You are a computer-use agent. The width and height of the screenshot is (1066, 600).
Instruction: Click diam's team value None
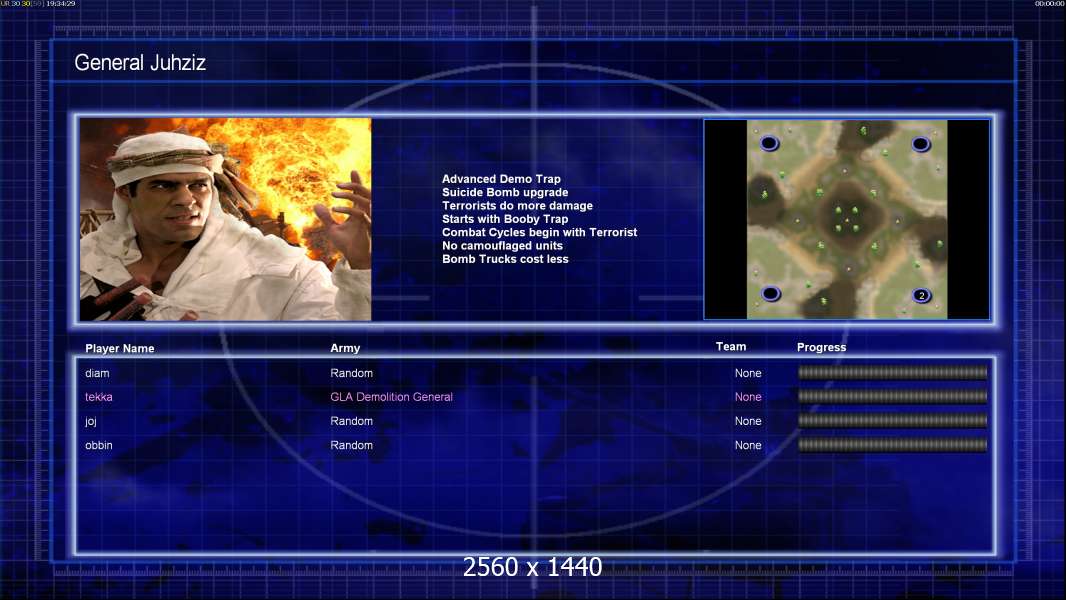coord(748,373)
